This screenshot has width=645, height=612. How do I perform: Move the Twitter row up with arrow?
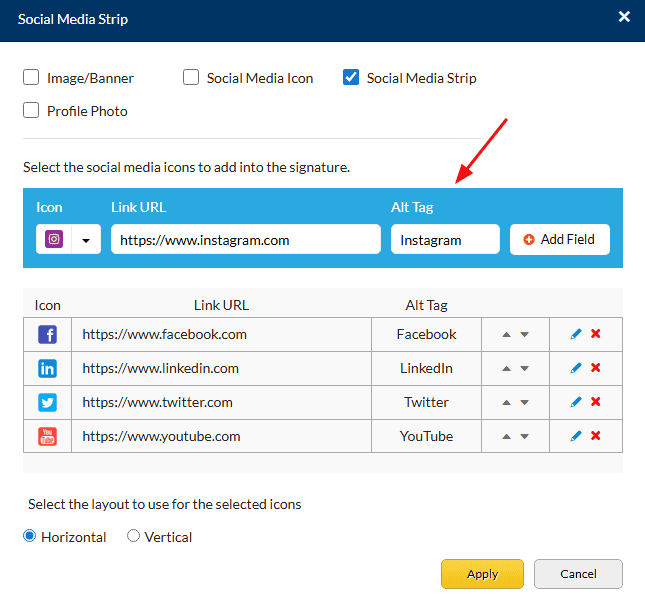point(507,403)
